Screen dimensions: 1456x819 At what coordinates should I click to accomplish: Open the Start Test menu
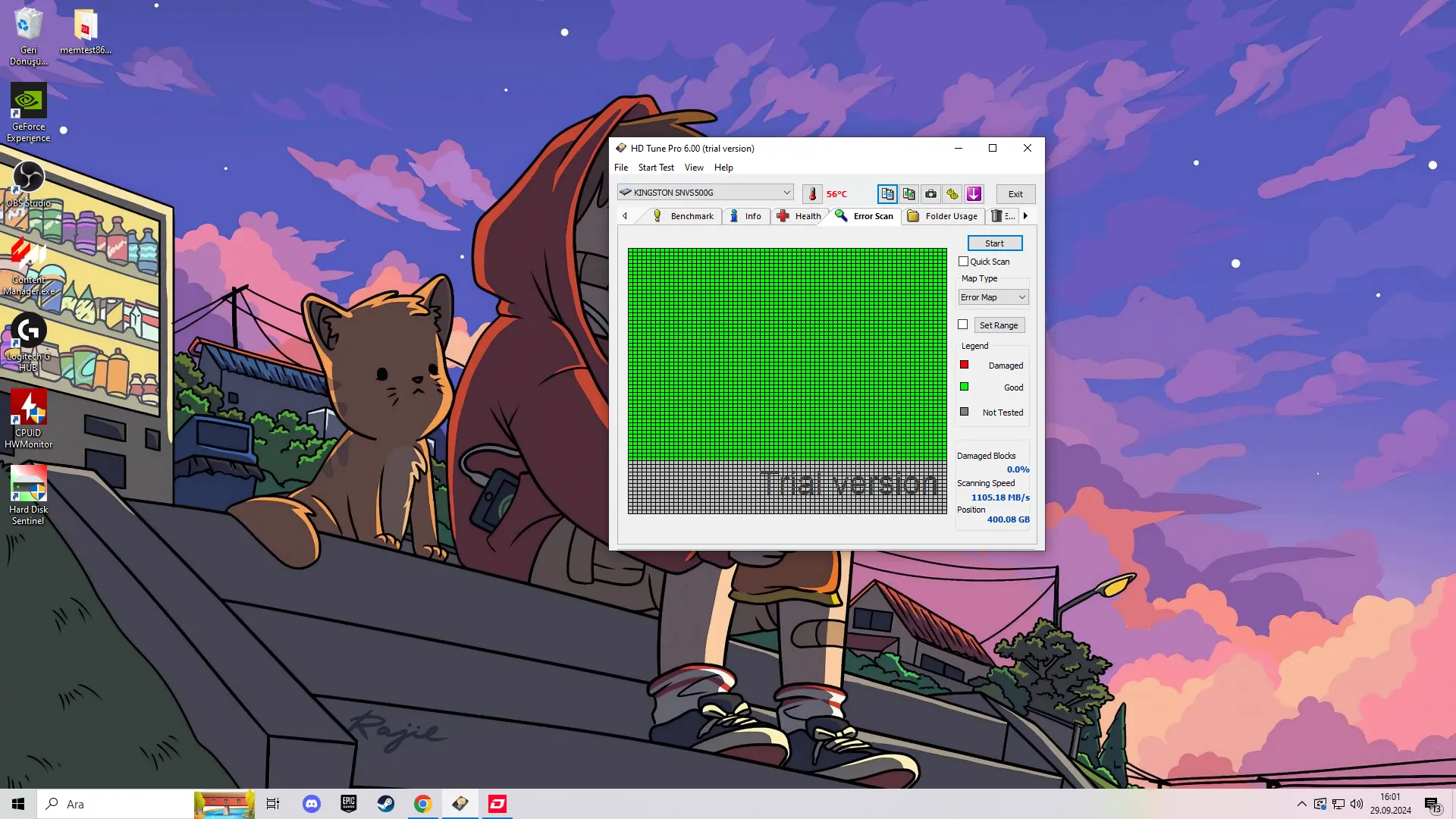point(656,168)
